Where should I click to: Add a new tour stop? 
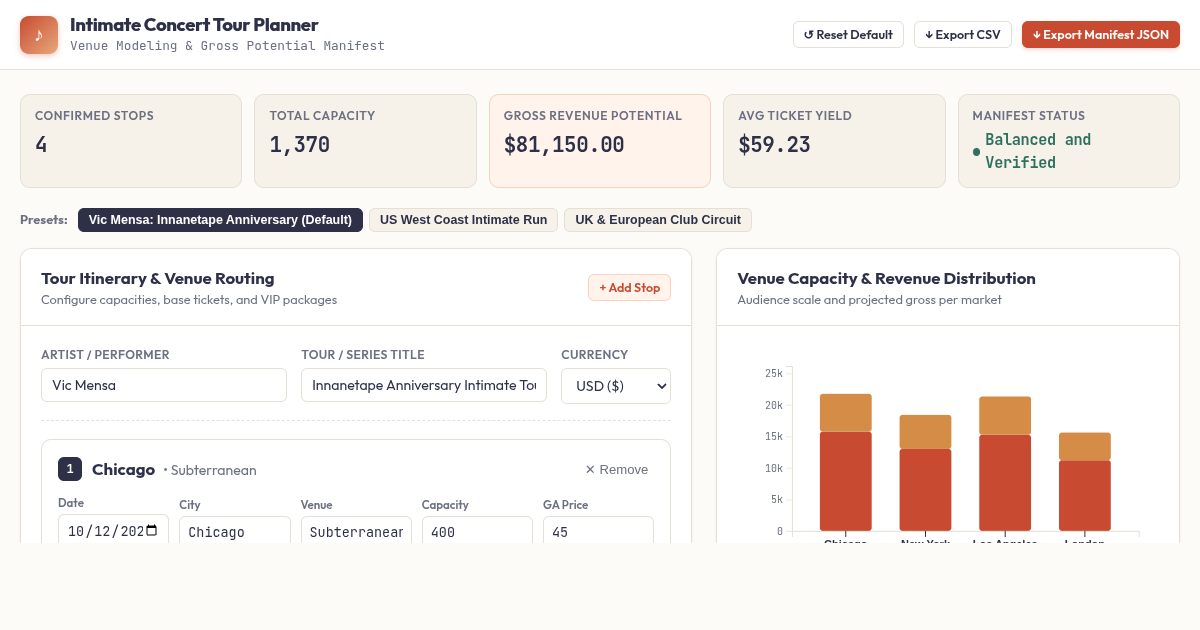(629, 288)
